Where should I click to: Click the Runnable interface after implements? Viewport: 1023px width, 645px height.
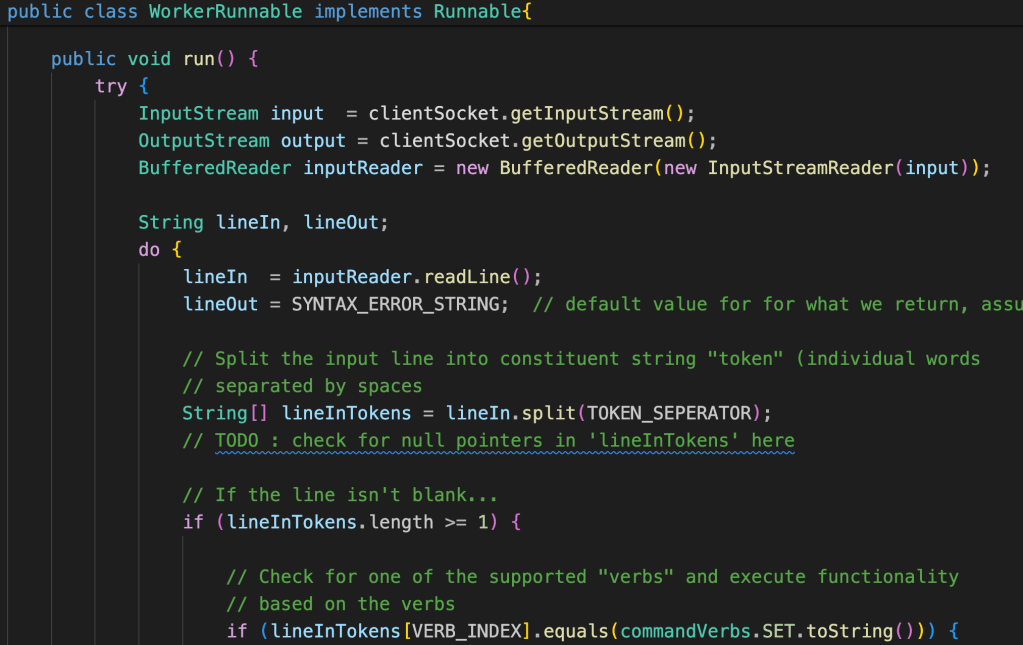tap(477, 13)
